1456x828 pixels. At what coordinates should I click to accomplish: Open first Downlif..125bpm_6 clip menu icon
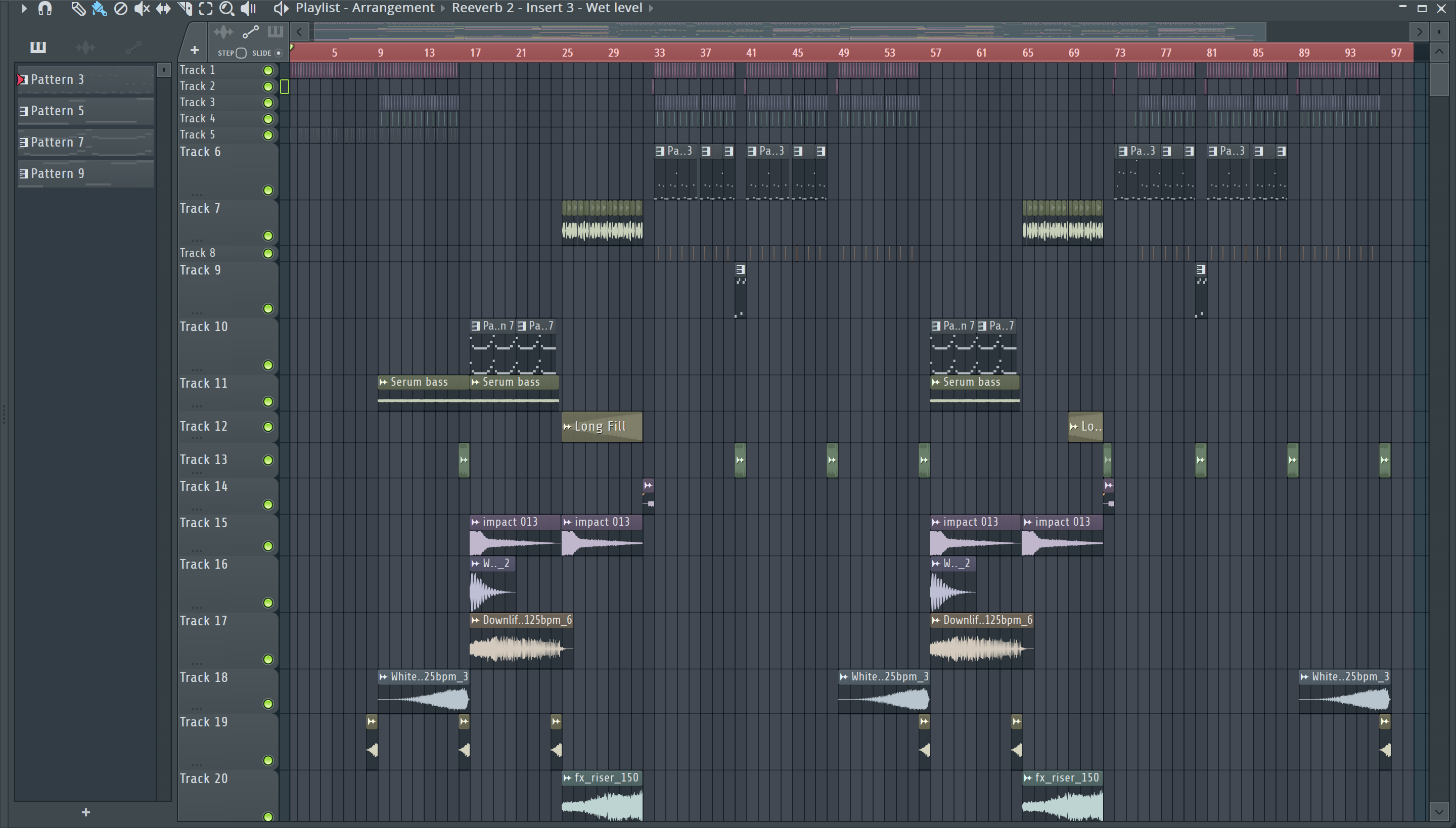pos(475,620)
